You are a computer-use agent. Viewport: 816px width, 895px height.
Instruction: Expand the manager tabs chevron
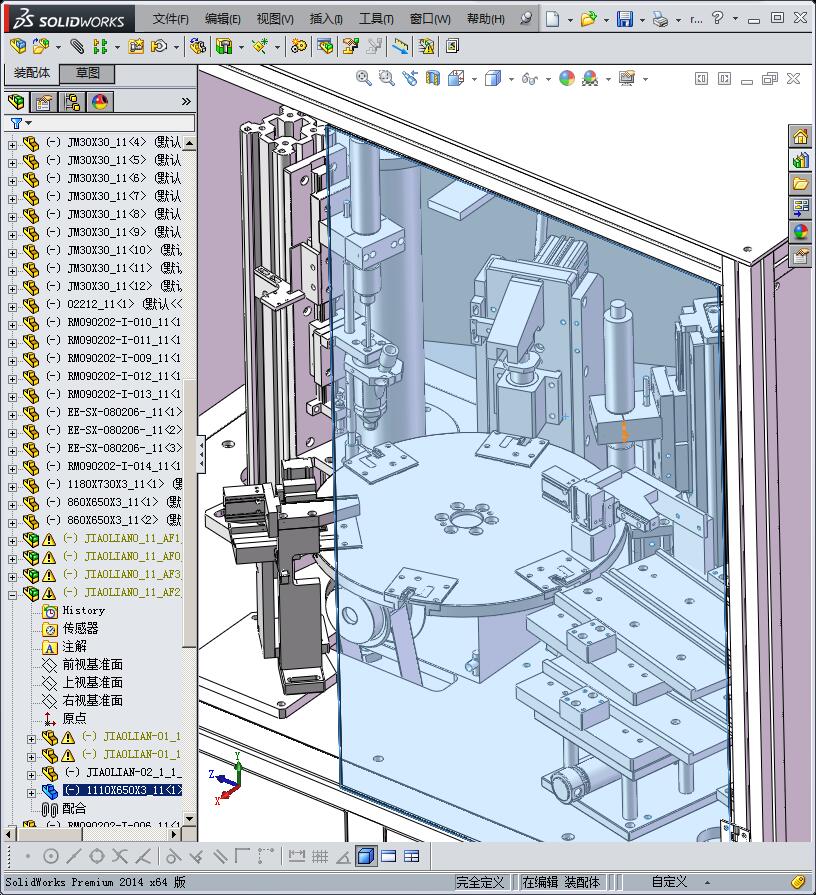point(186,102)
